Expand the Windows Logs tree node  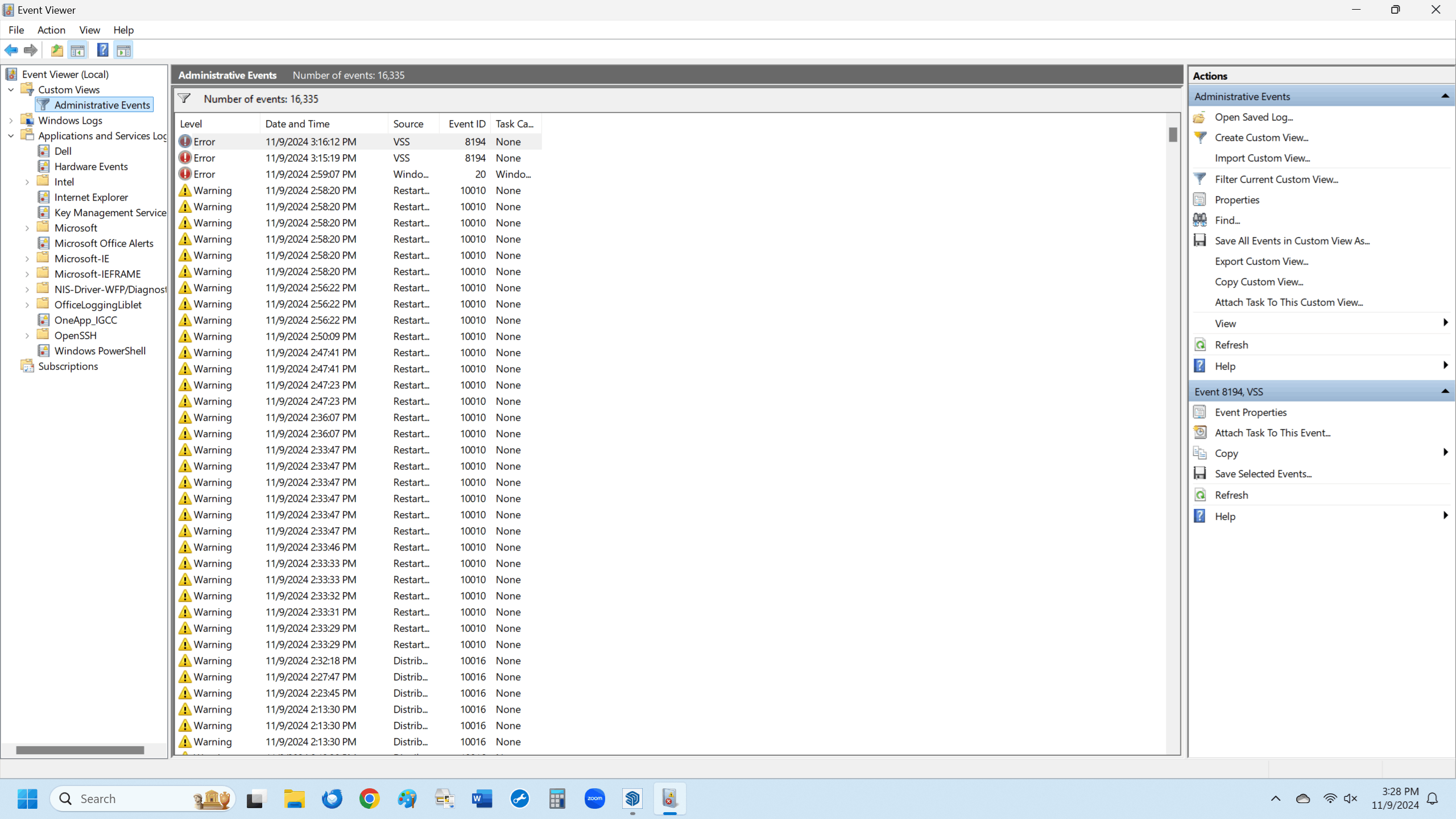[x=11, y=121]
